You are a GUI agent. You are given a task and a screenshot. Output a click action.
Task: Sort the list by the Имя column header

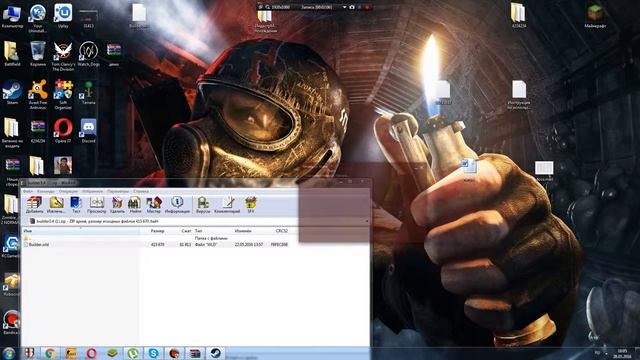pyautogui.click(x=80, y=231)
